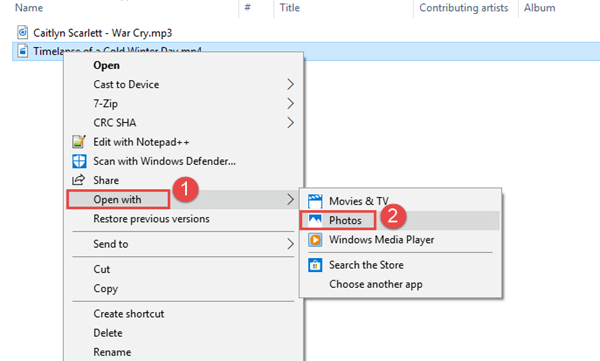Choose Edit with Notepad++

(x=184, y=142)
